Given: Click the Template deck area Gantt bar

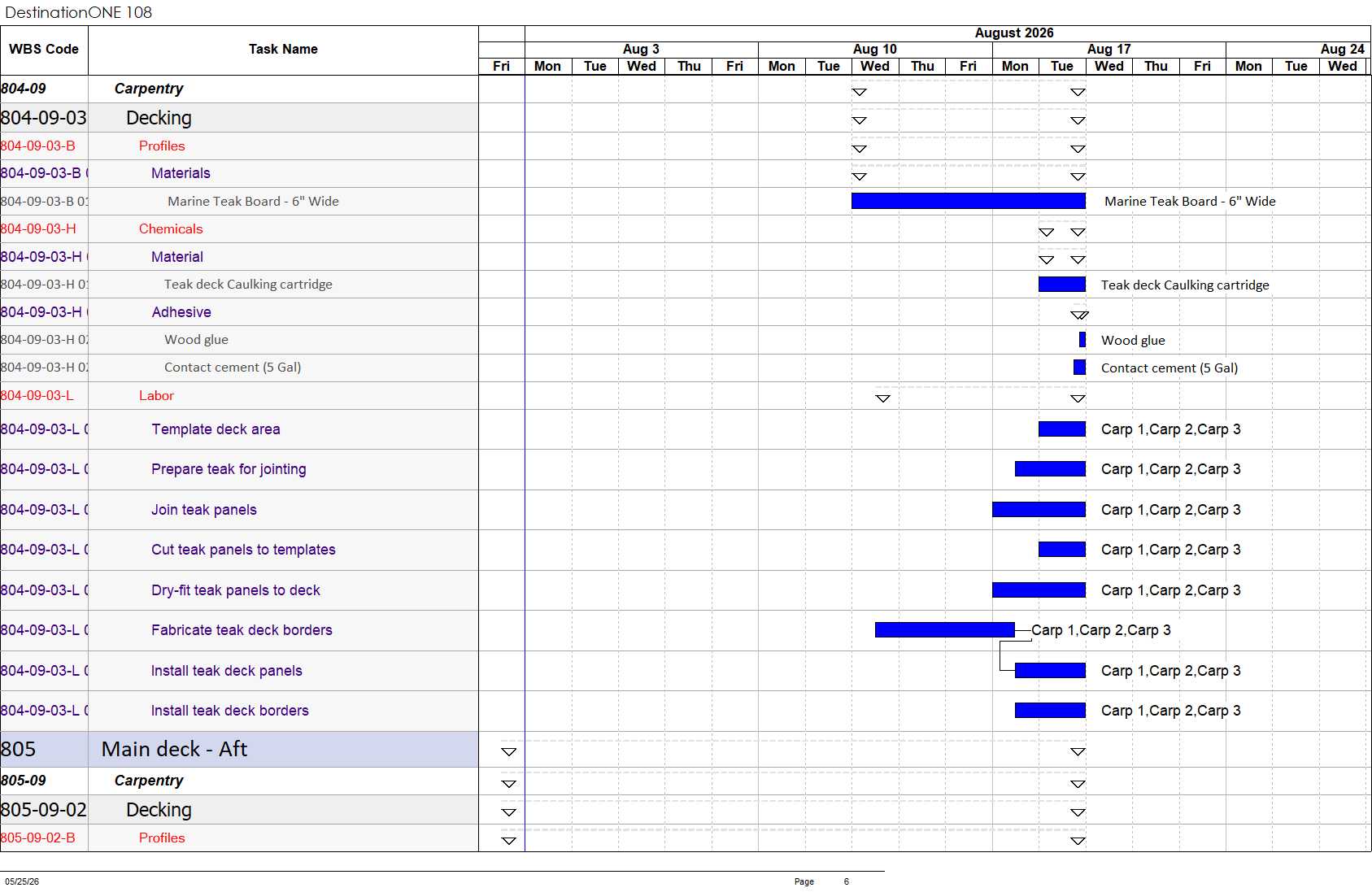Looking at the screenshot, I should point(1062,429).
